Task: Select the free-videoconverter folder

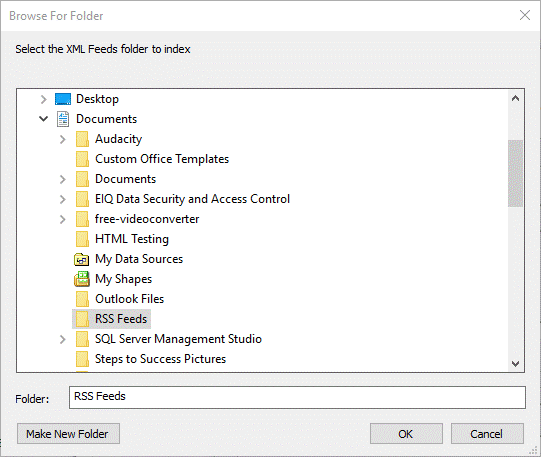Action: click(x=147, y=219)
